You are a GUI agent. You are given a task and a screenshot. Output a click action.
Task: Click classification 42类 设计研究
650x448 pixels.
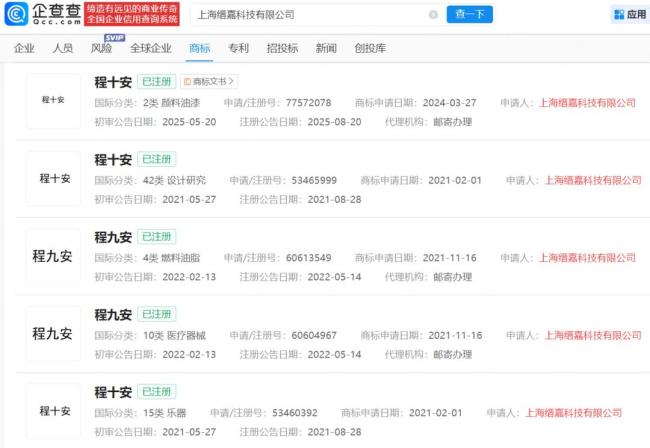click(174, 180)
